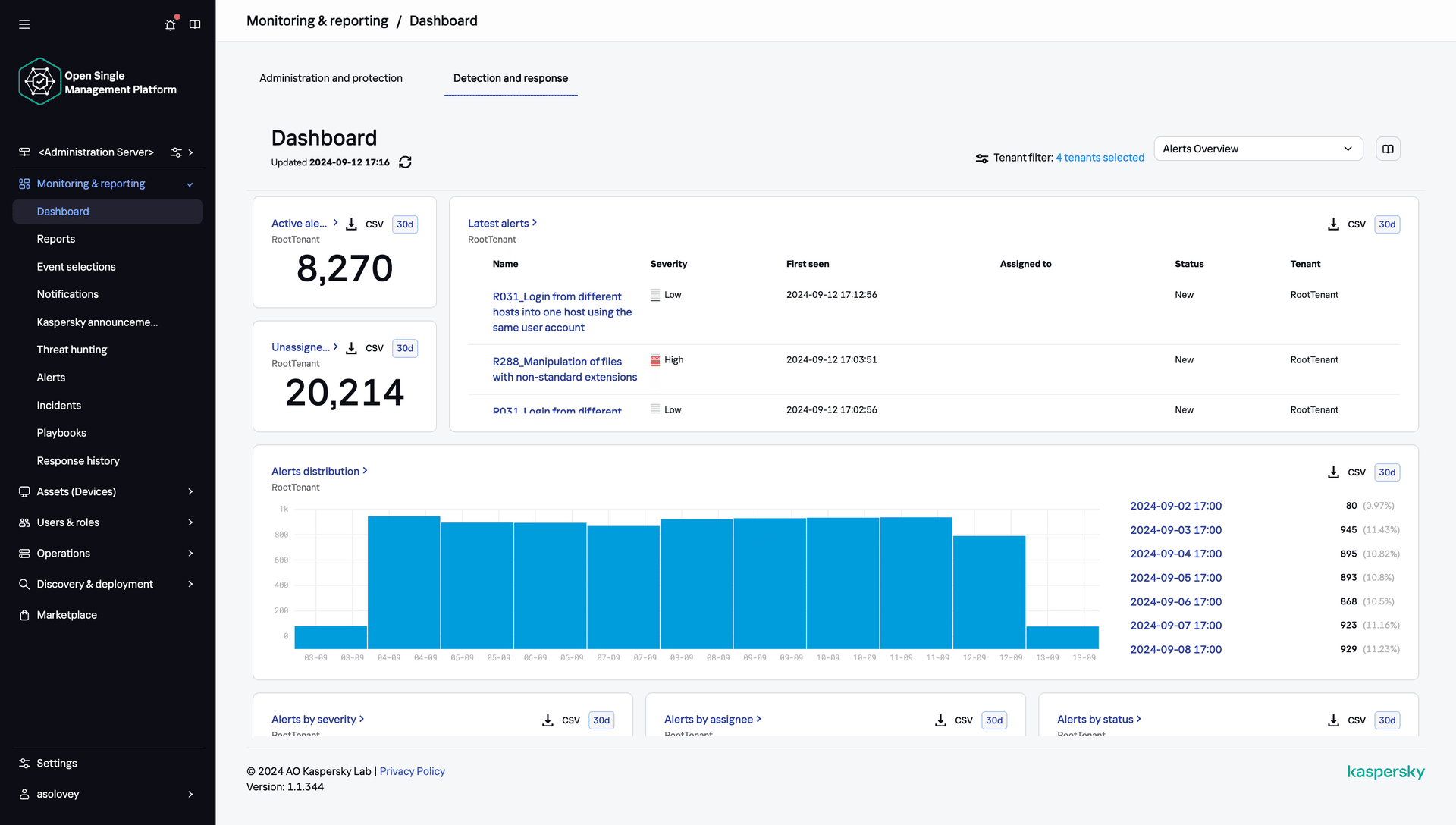The width and height of the screenshot is (1456, 825).
Task: Refresh the dashboard with the reload icon
Action: (405, 162)
